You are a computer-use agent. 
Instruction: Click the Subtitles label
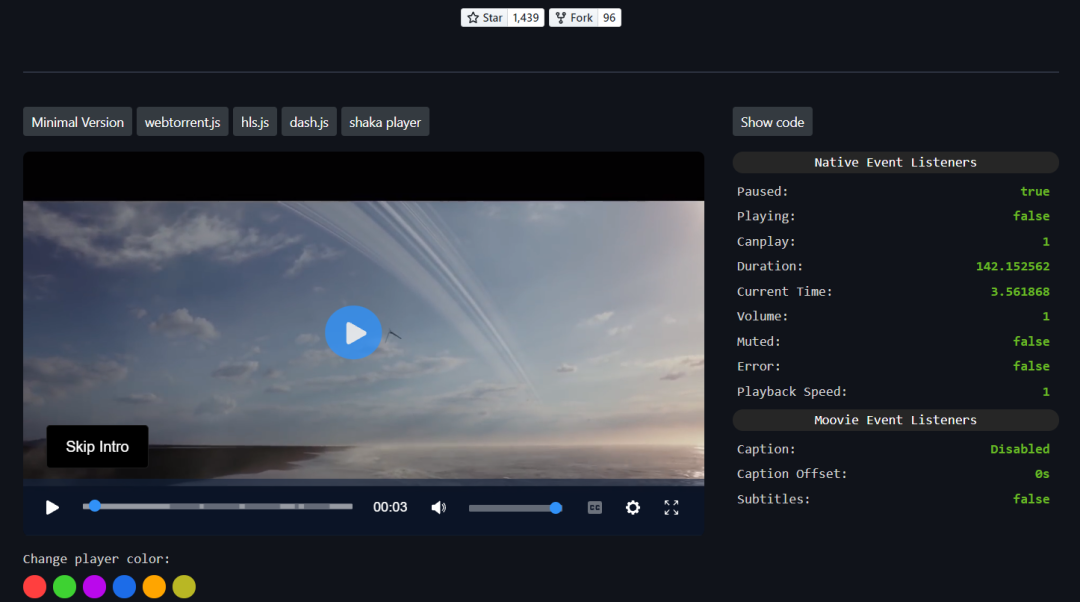tap(773, 499)
